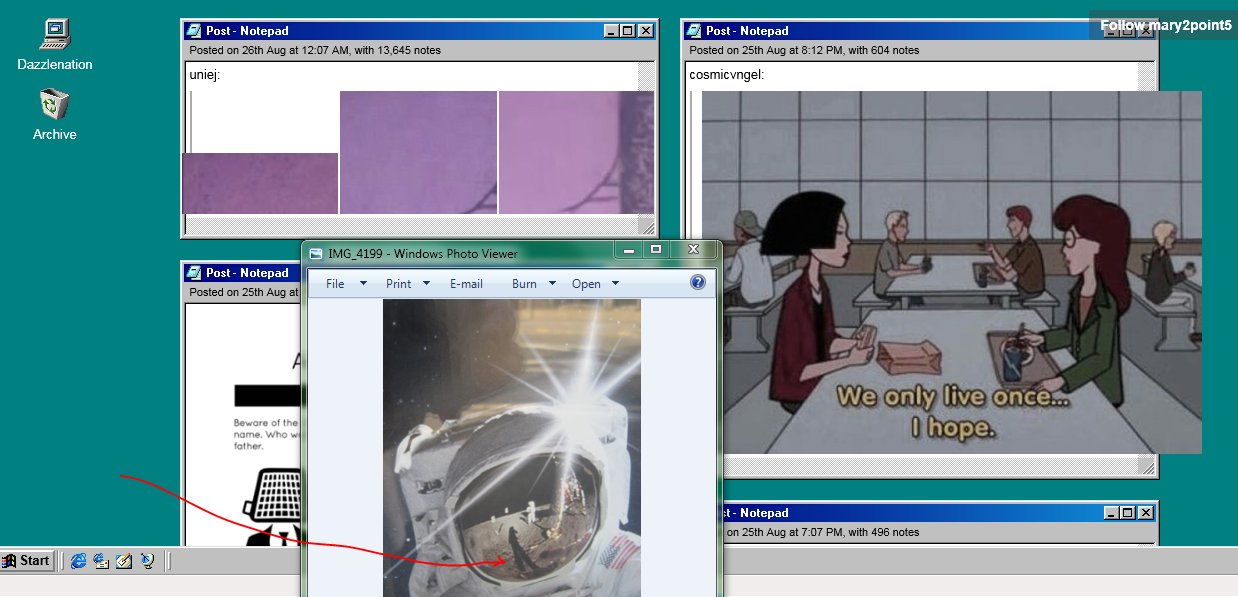Click horizontal scrollbar of uniej Post window
The image size is (1238, 597).
coord(411,226)
